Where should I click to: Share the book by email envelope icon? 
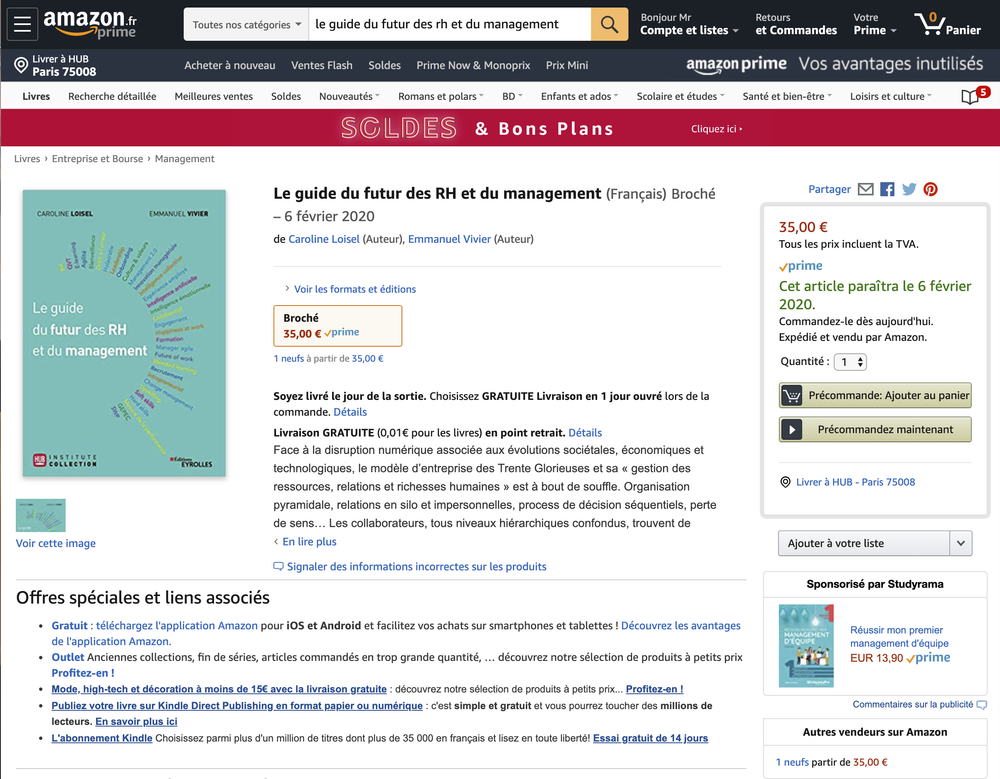point(865,189)
